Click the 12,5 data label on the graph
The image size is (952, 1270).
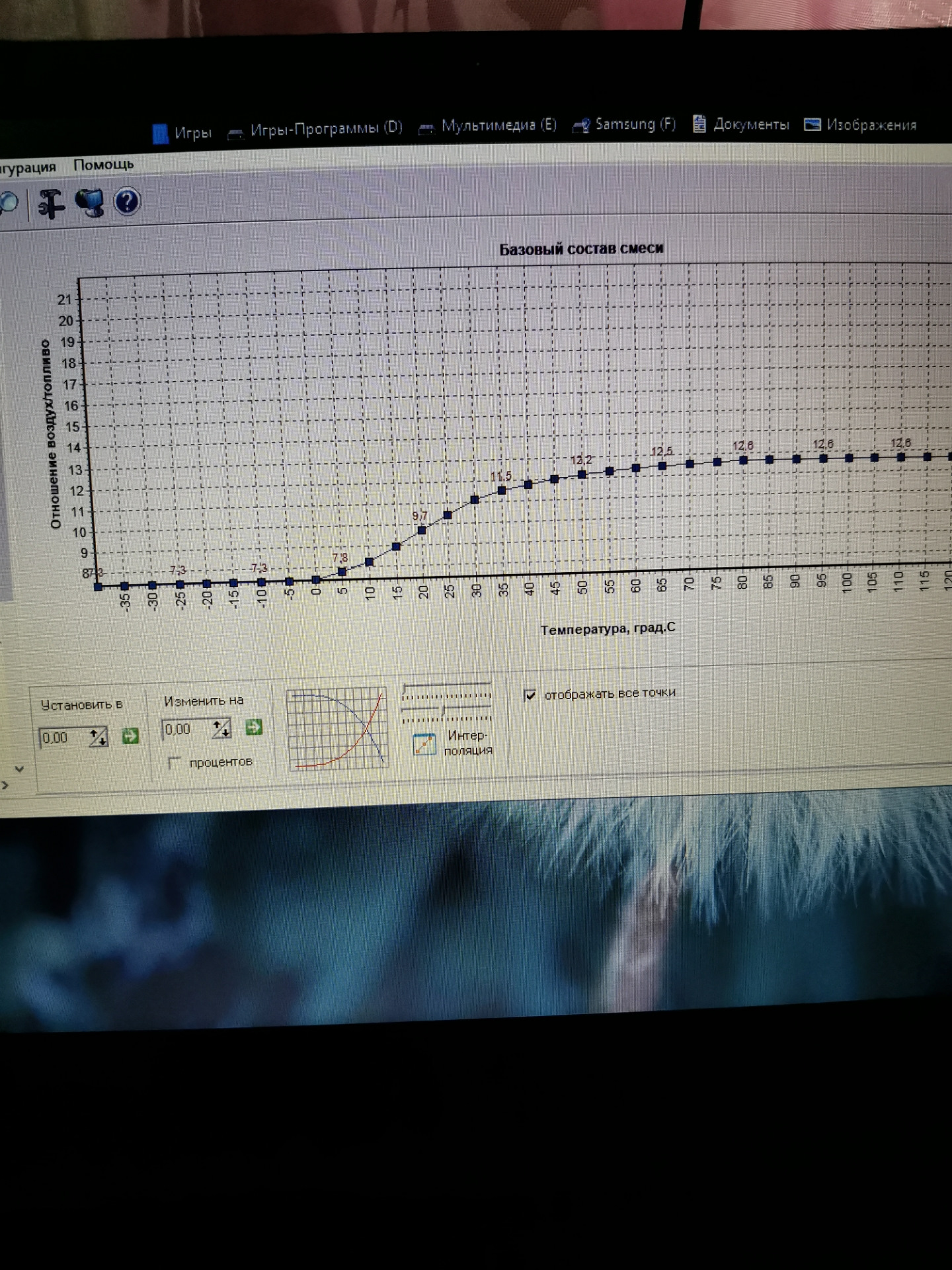pos(662,451)
